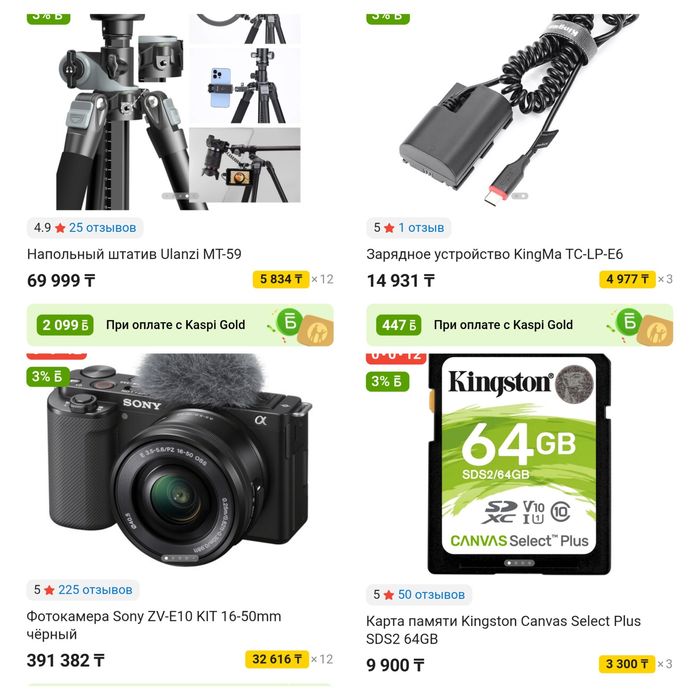Screen dimensions: 700x700
Task: Open the 225 отзывов reviews link
Action: [x=95, y=590]
